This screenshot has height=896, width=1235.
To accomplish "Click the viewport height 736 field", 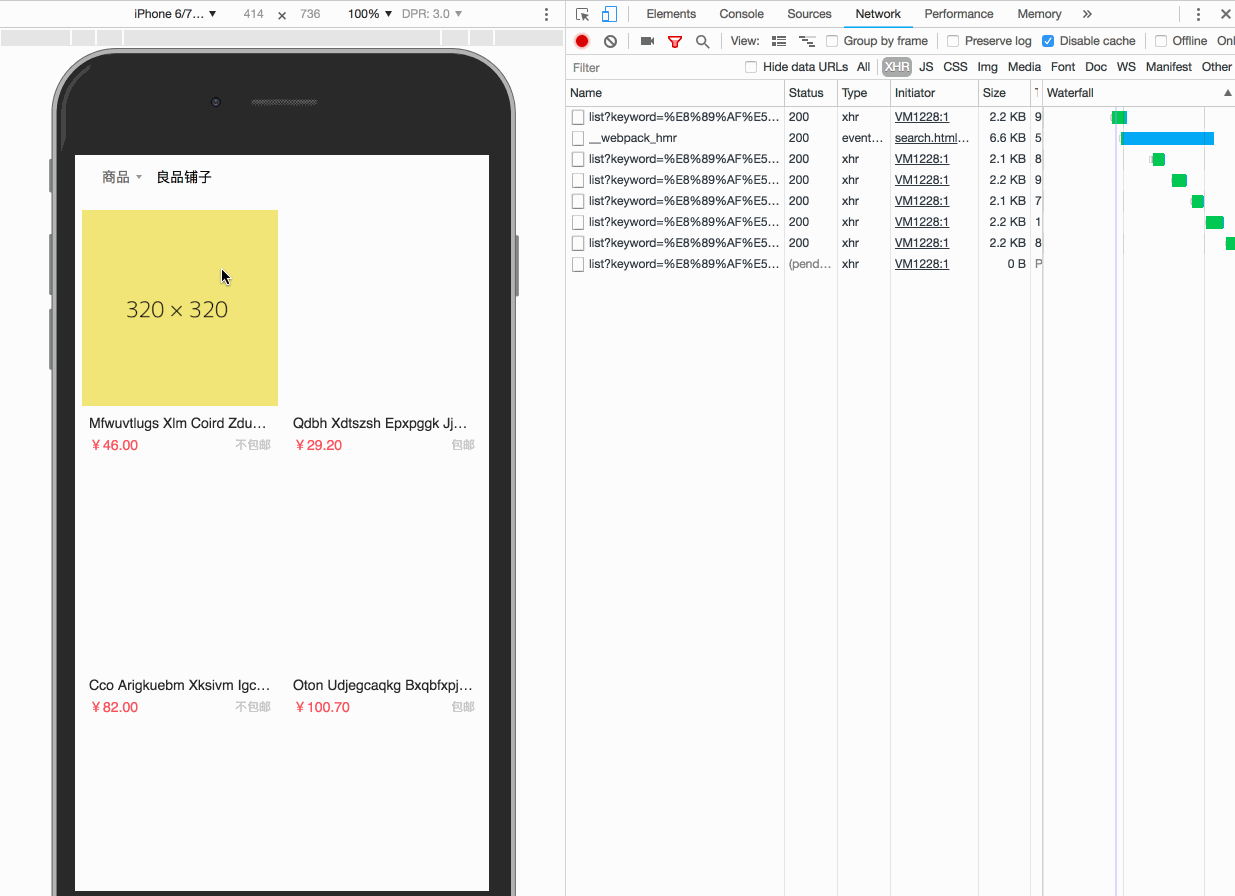I will tap(310, 14).
